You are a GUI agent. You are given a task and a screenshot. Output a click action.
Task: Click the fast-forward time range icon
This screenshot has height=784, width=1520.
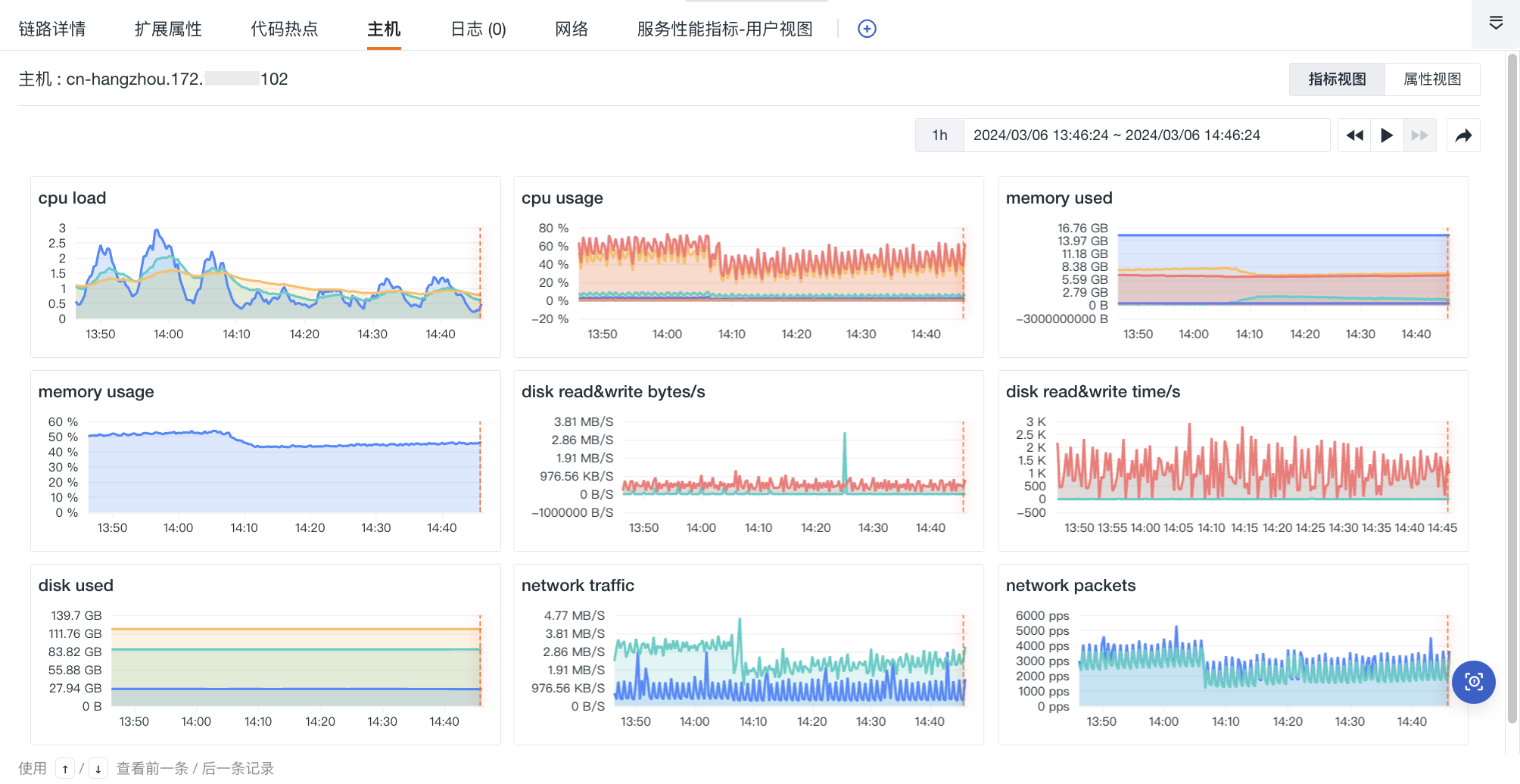(x=1419, y=135)
